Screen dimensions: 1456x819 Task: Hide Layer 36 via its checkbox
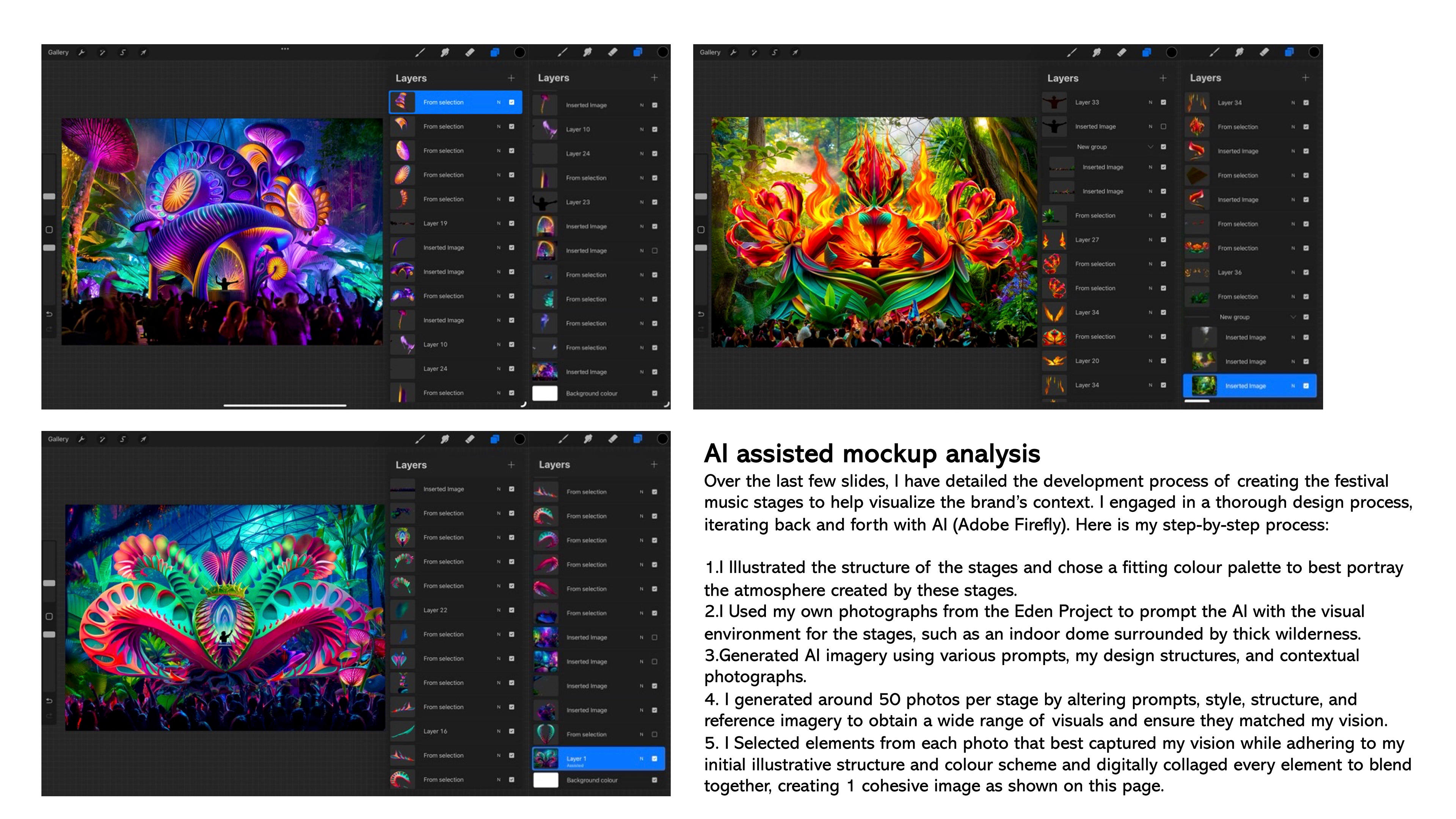point(1306,273)
